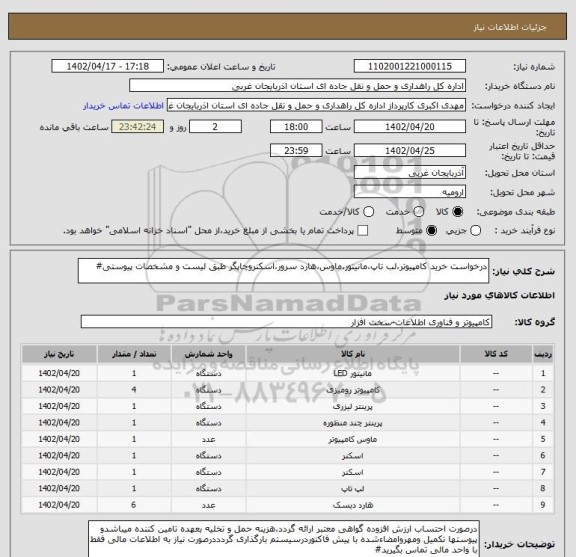Screen dimensions: 576x557
Task: Click the تعداد / مقدار column header
Action: tap(134, 354)
